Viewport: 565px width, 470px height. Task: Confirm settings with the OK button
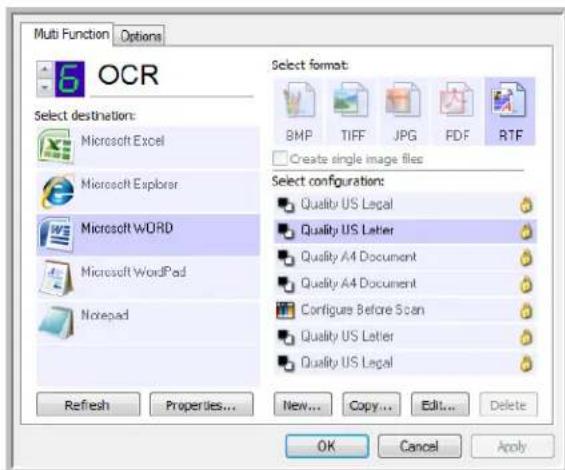pyautogui.click(x=327, y=446)
